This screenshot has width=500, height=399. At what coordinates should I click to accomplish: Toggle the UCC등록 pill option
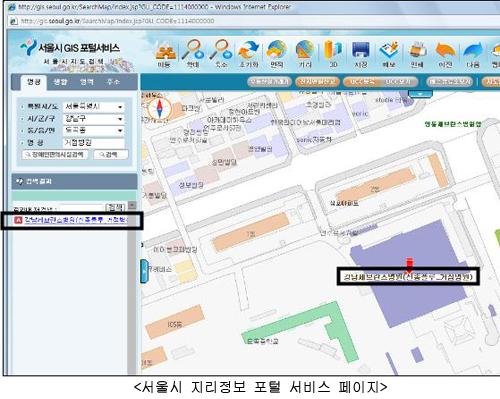point(363,81)
